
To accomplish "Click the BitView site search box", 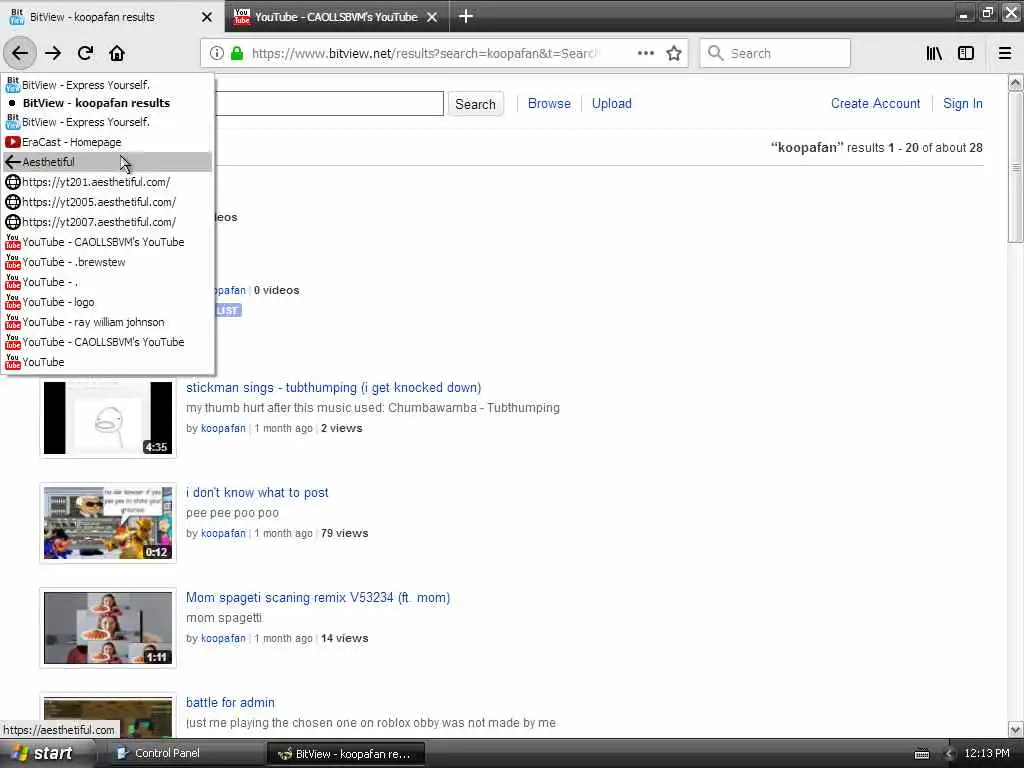I will 329,103.
